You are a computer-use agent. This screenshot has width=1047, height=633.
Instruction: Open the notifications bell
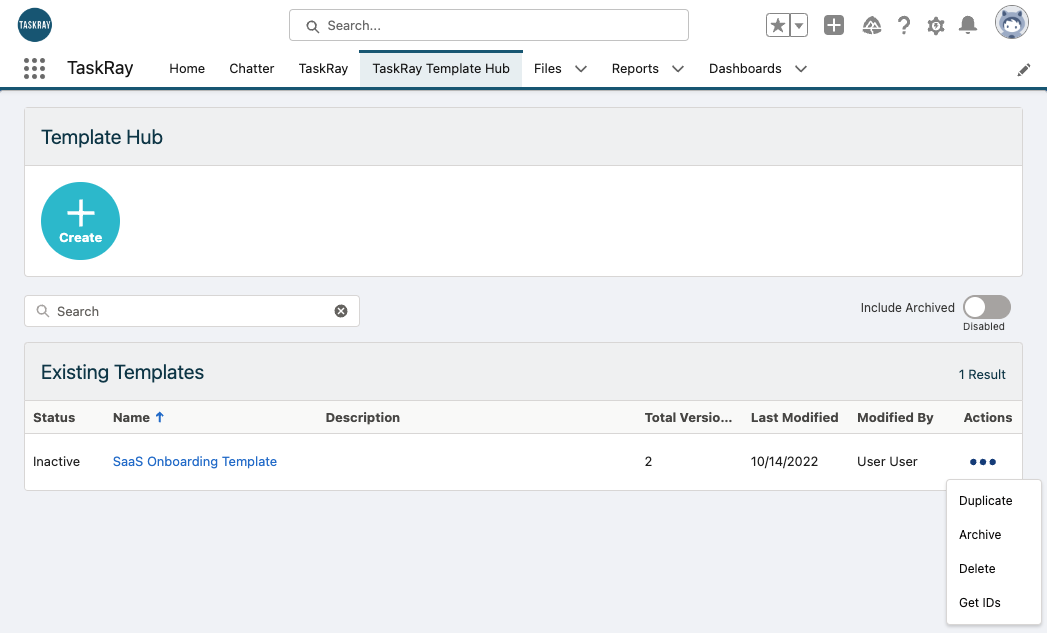tap(968, 25)
